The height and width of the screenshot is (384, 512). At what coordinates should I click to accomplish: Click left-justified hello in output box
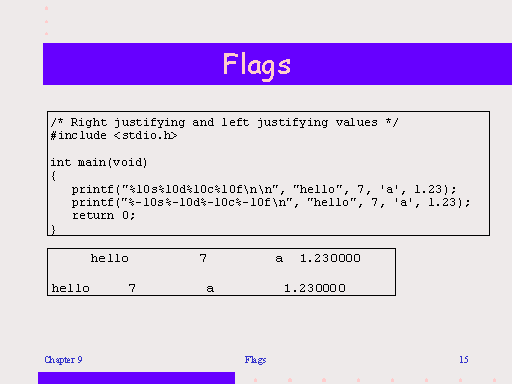click(71, 288)
